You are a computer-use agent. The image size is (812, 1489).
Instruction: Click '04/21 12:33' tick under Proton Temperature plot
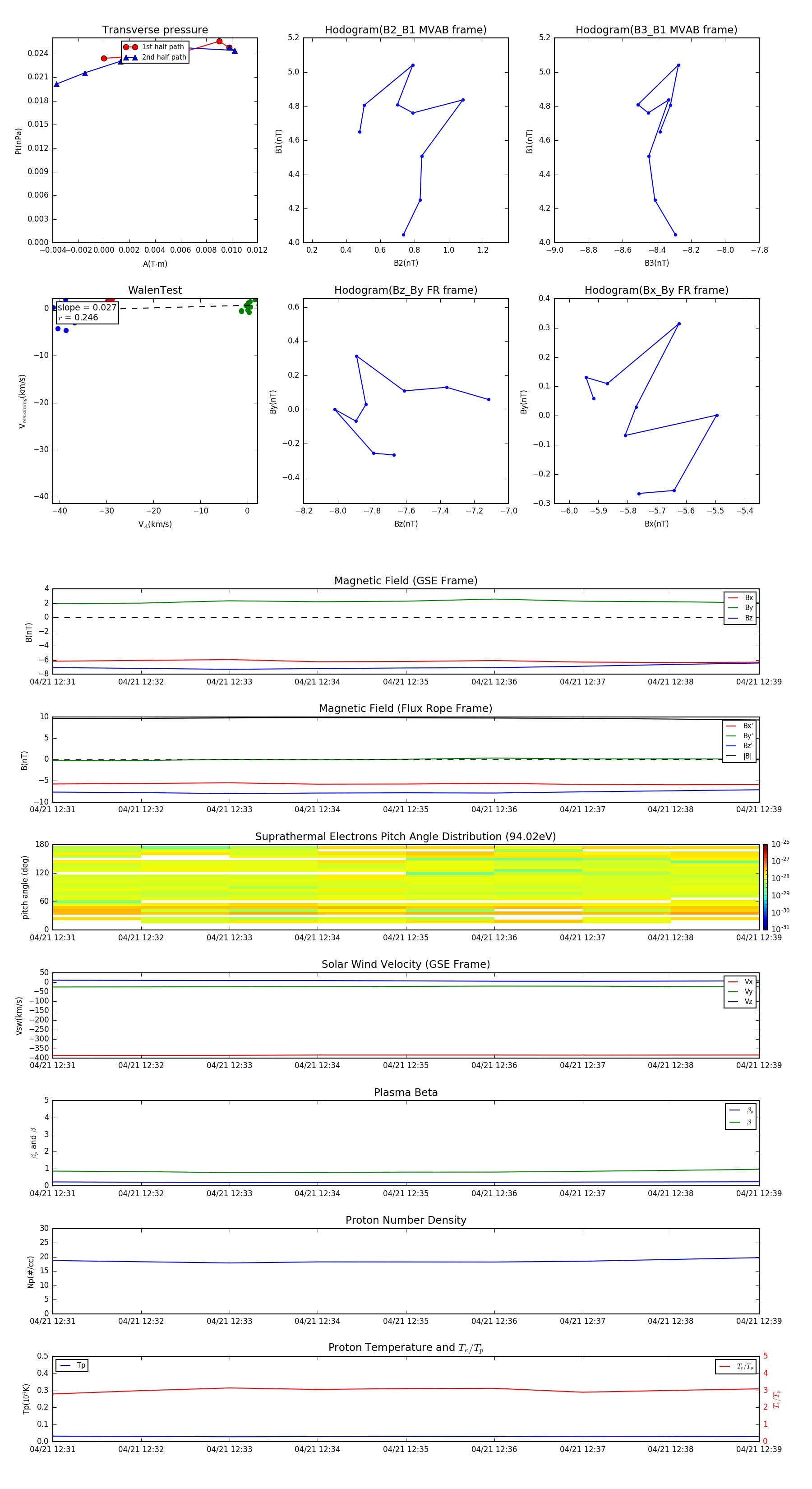click(230, 1449)
